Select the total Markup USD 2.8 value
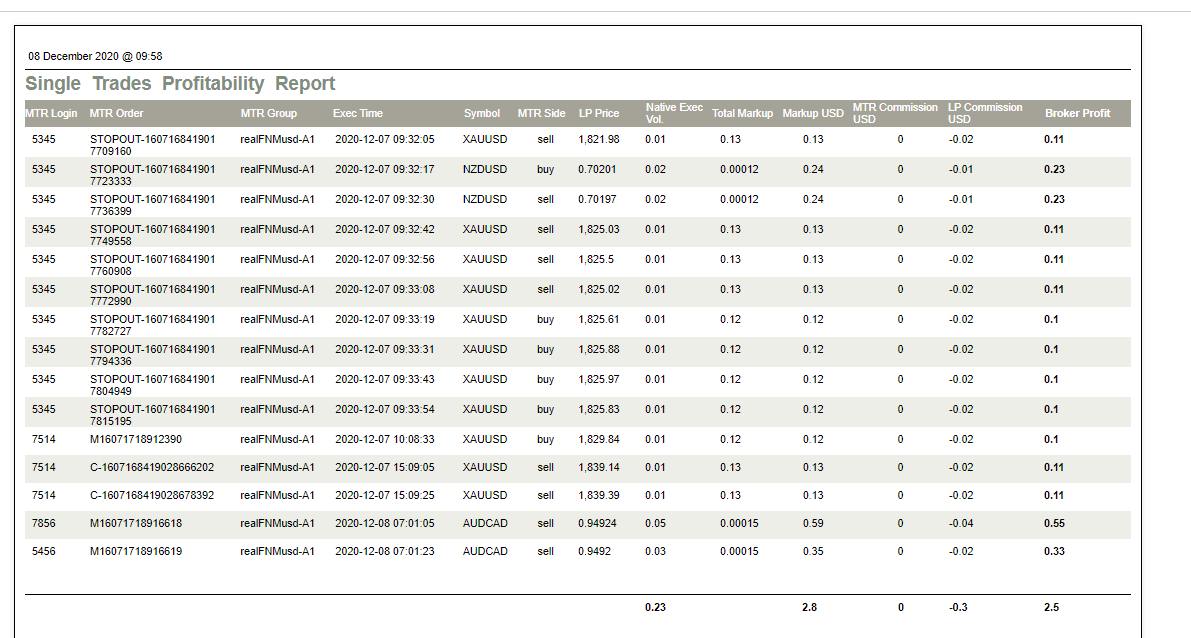The width and height of the screenshot is (1191, 638). (809, 607)
